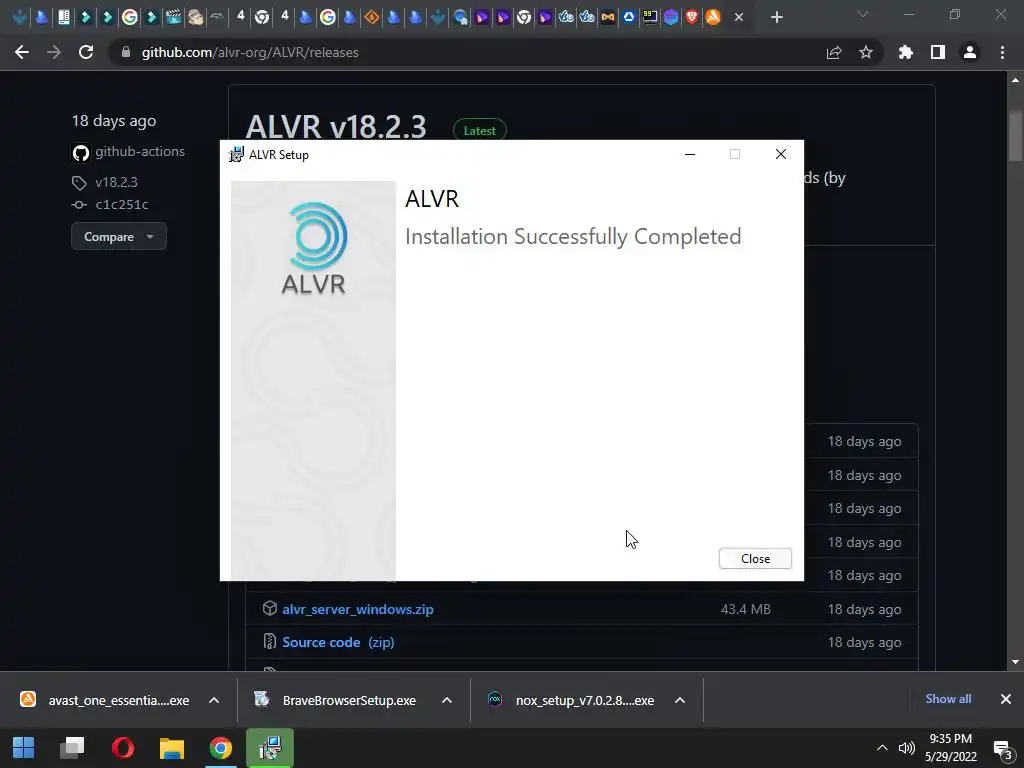Click the package icon beside alvr_server_windows.zip
The width and height of the screenshot is (1024, 768).
(270, 609)
